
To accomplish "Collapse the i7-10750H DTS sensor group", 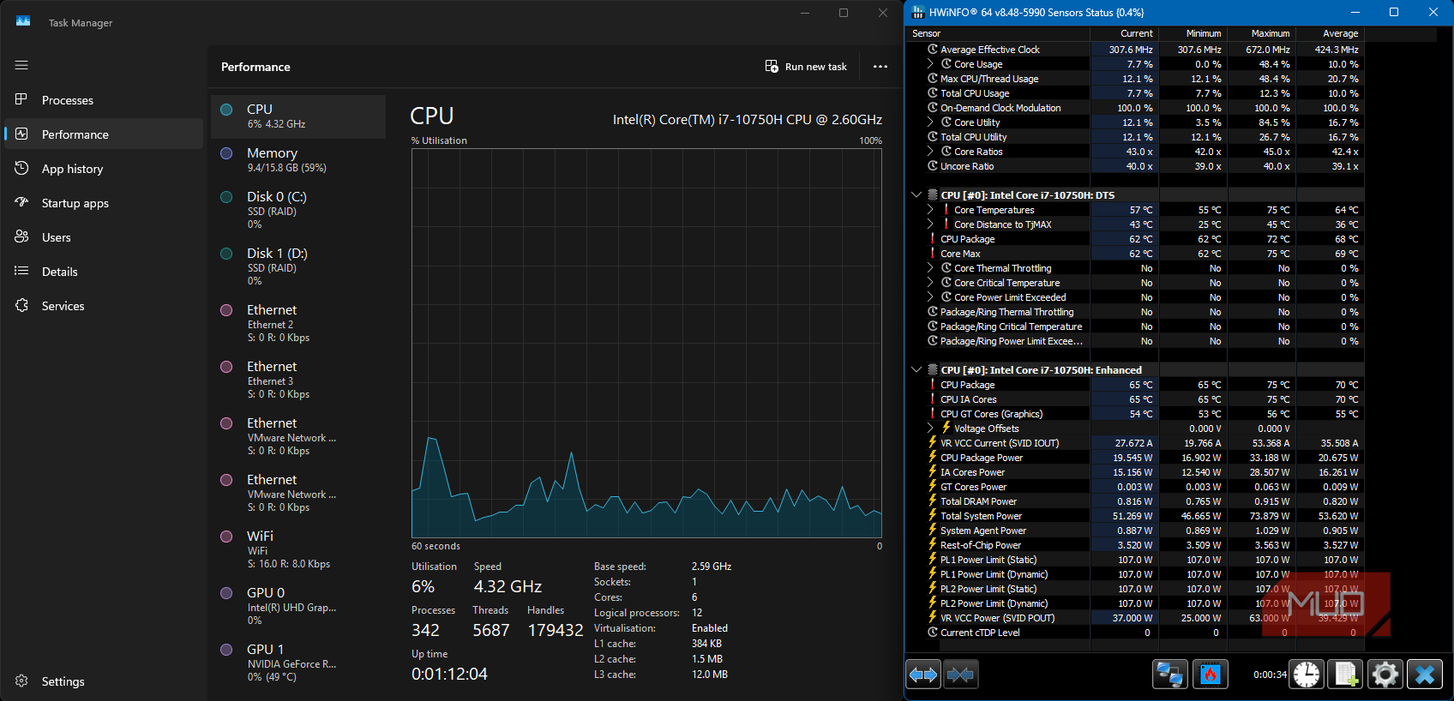I will (x=917, y=195).
